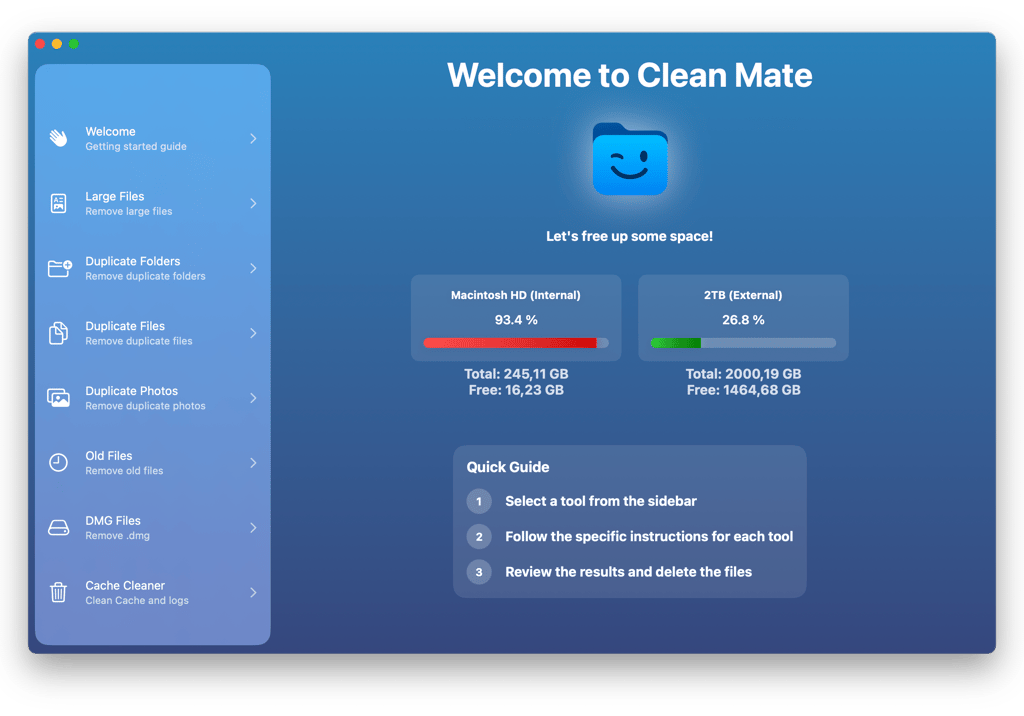Click the red Macintosh HD usage bar
Screen dimensions: 1024x716
[x=516, y=343]
